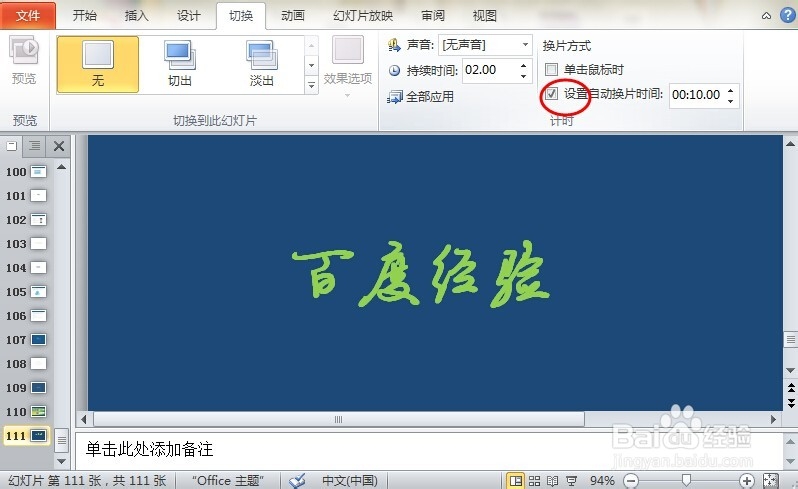The image size is (798, 489).
Task: Uncheck the automatic advance time checkbox
Action: (552, 94)
